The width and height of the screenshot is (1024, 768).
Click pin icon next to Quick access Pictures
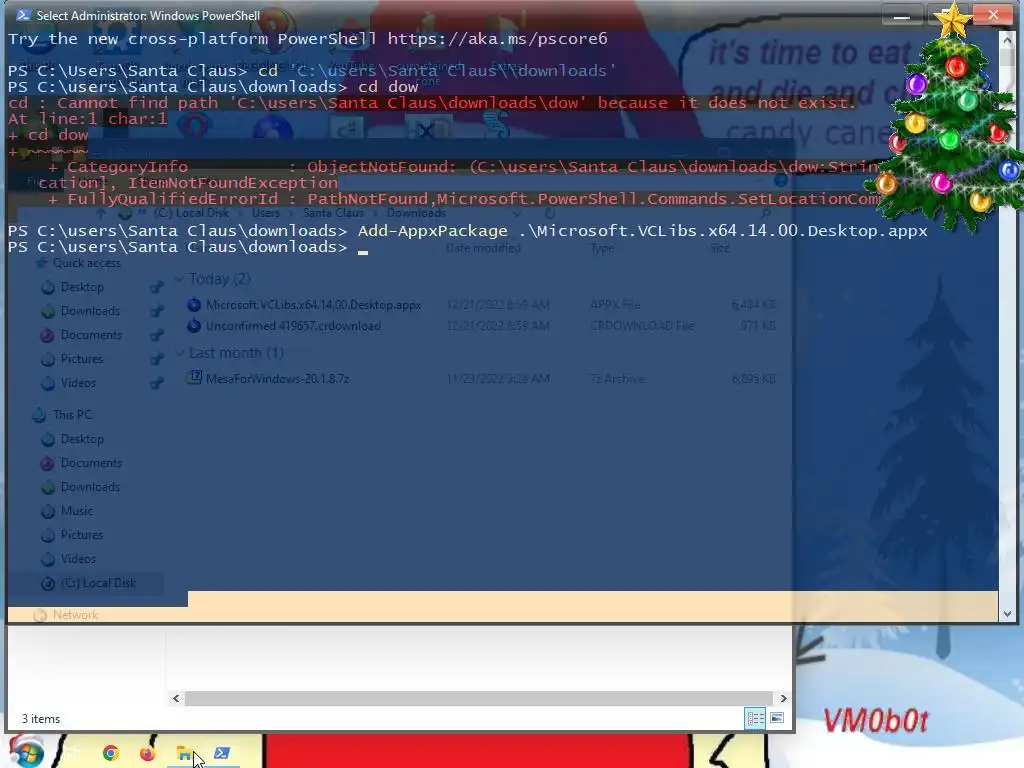(x=156, y=359)
